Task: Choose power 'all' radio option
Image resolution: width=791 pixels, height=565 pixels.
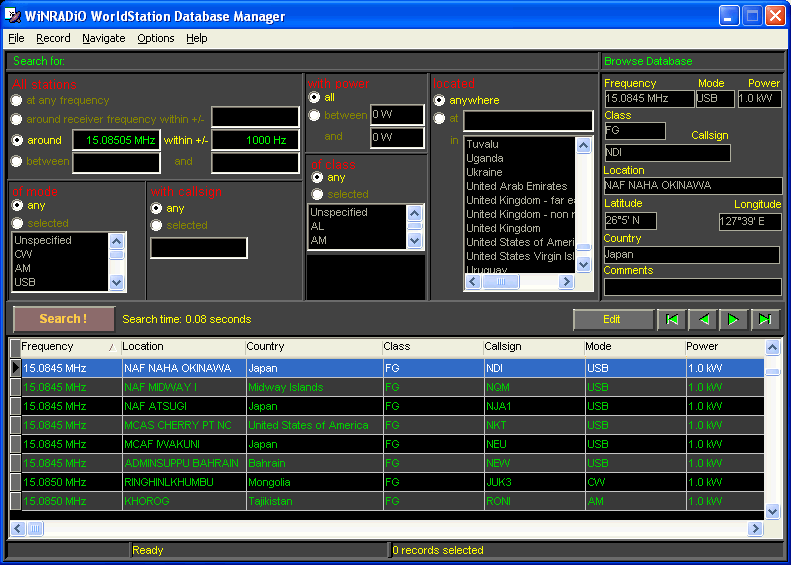Action: point(314,97)
